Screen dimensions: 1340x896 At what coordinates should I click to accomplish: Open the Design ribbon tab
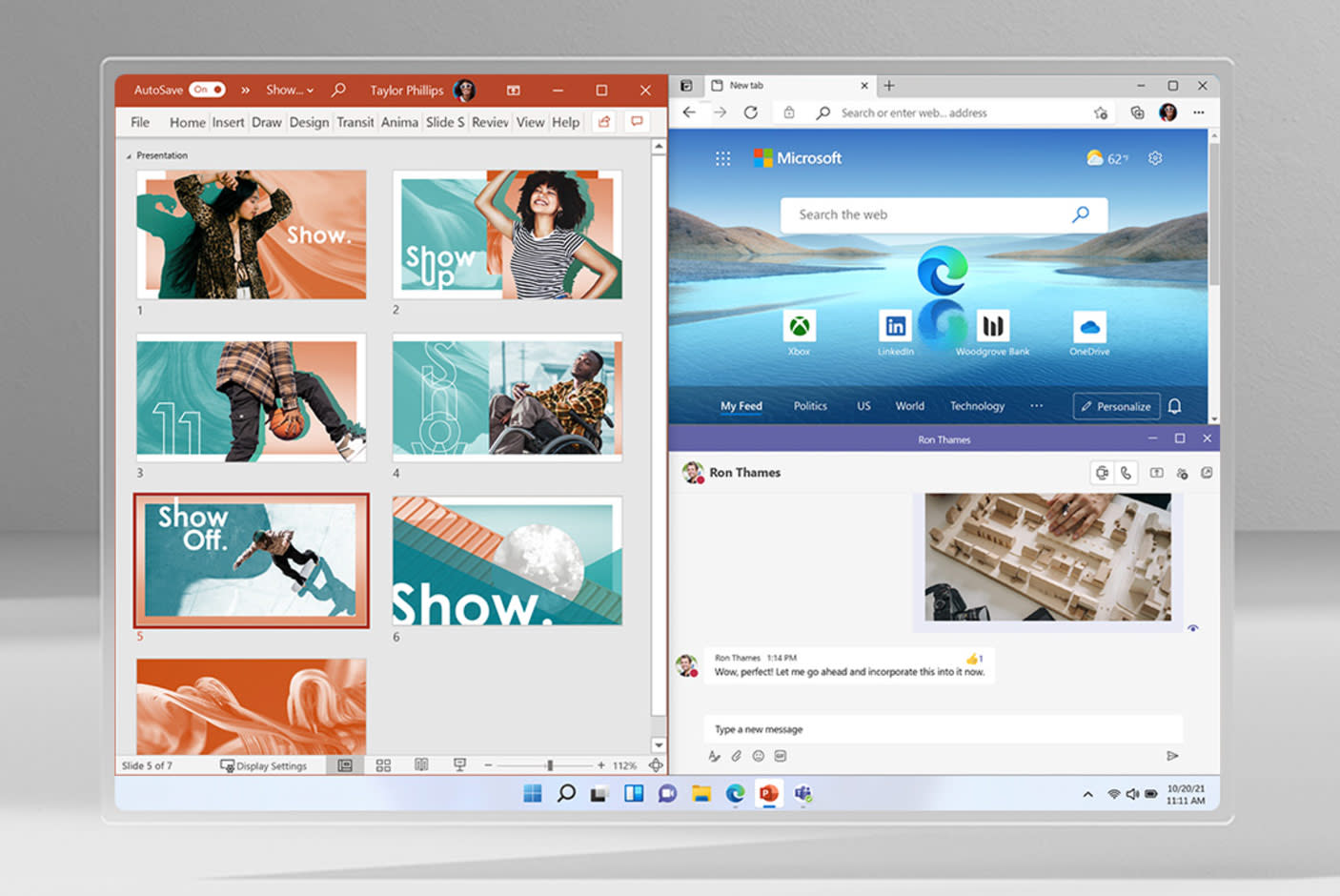[x=309, y=122]
